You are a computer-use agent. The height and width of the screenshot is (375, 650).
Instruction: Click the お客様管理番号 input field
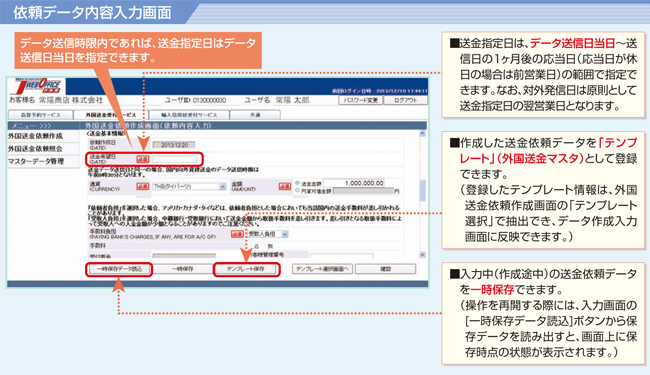tap(342, 256)
